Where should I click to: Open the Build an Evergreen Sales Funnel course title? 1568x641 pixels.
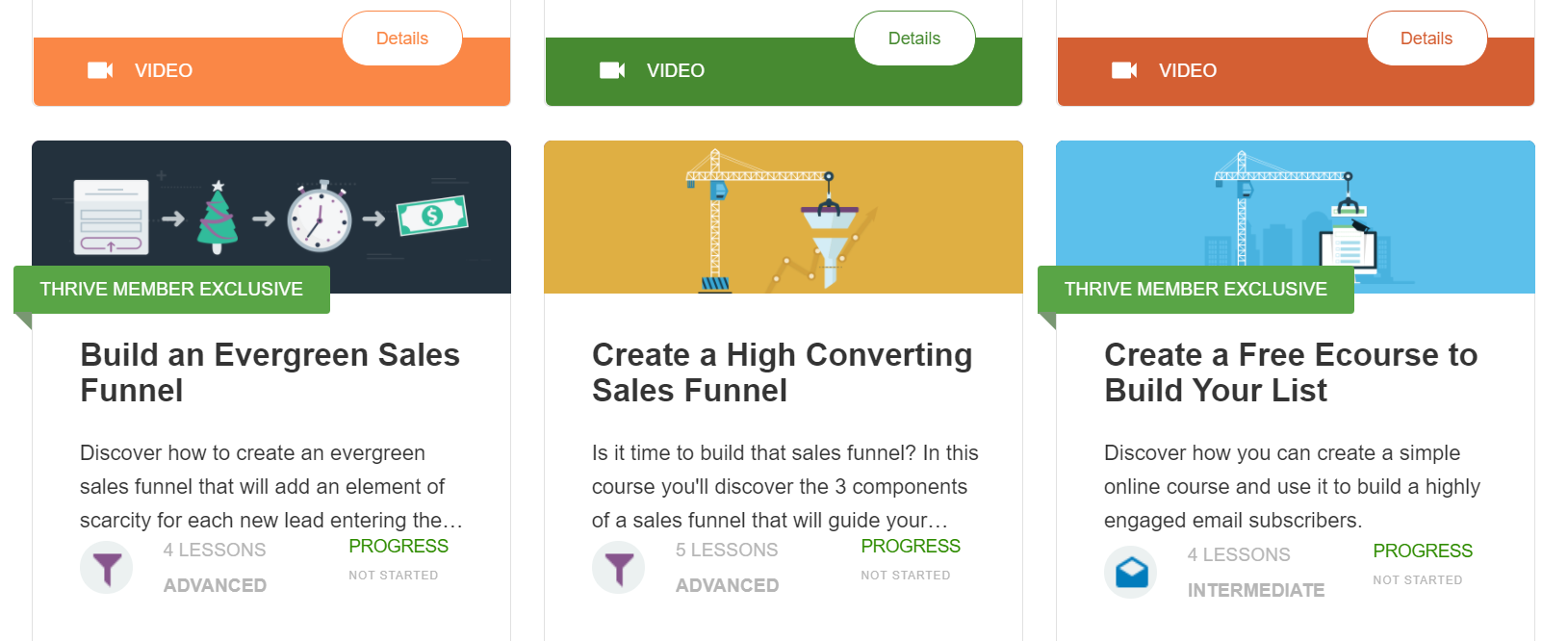click(x=270, y=372)
